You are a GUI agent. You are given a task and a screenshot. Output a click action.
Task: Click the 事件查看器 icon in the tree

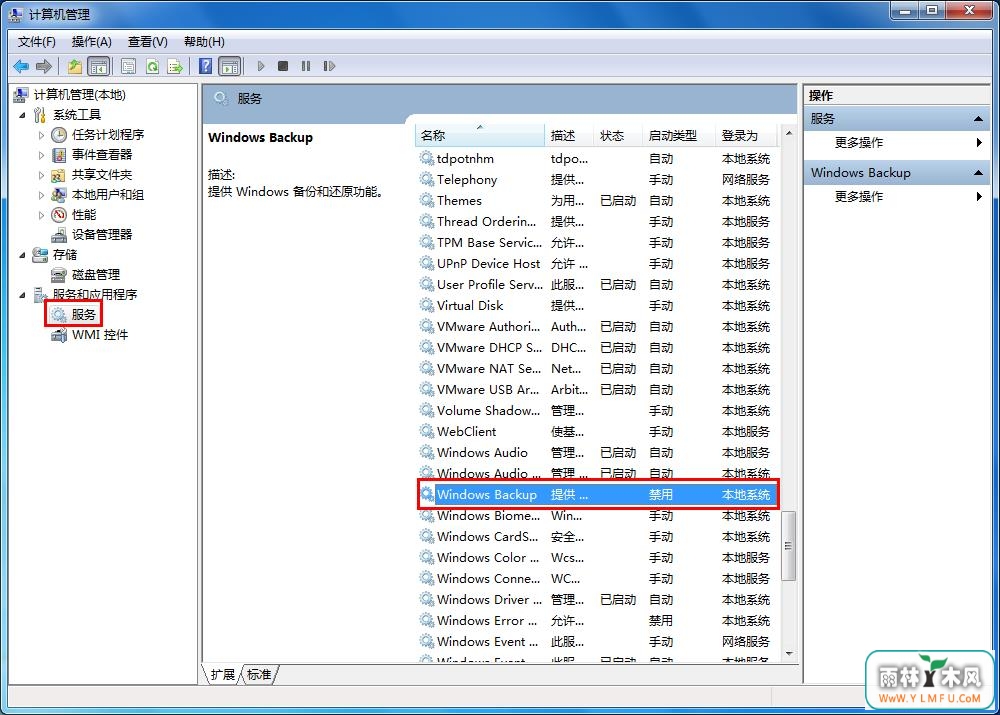coord(59,154)
